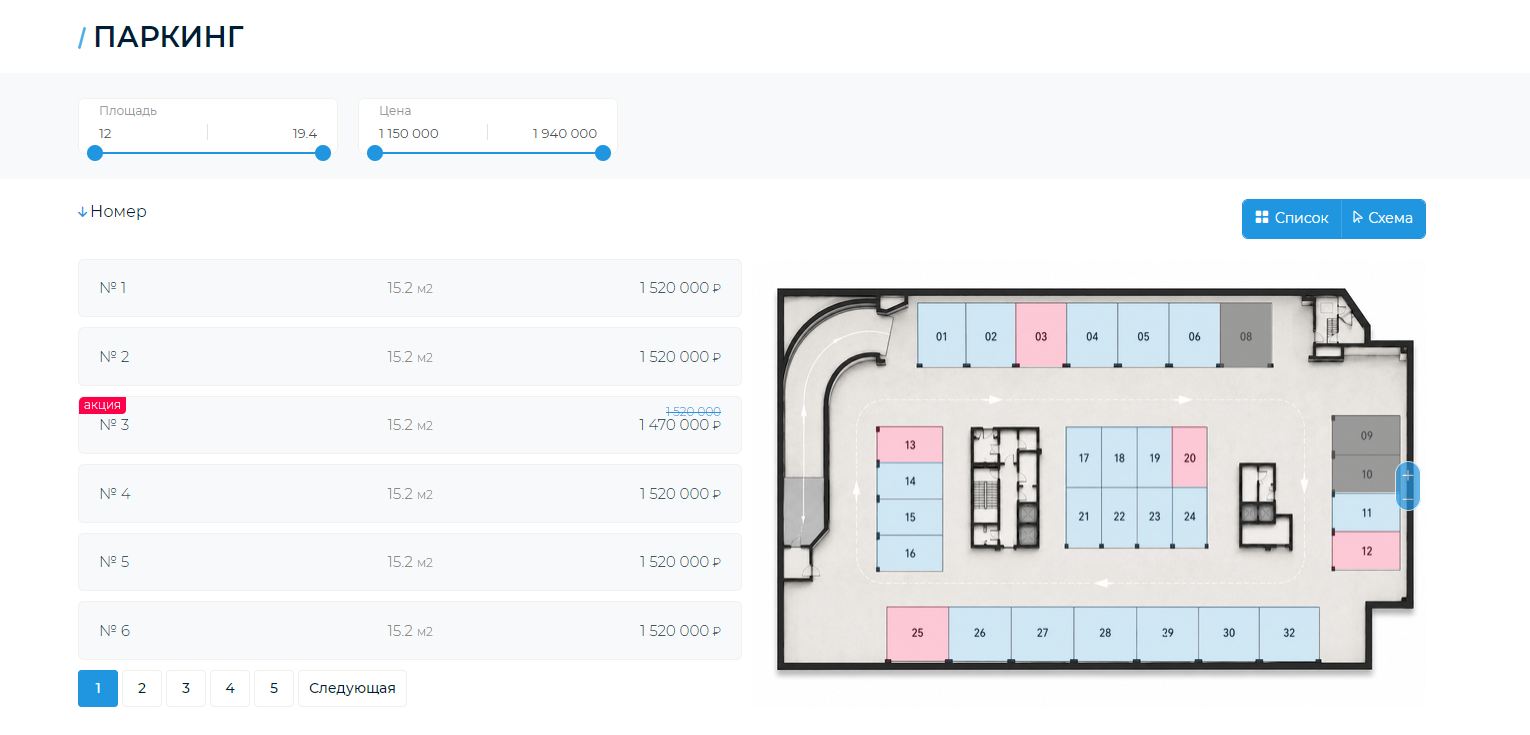Click the Следующая next-page button
The height and width of the screenshot is (735, 1530).
coord(352,688)
